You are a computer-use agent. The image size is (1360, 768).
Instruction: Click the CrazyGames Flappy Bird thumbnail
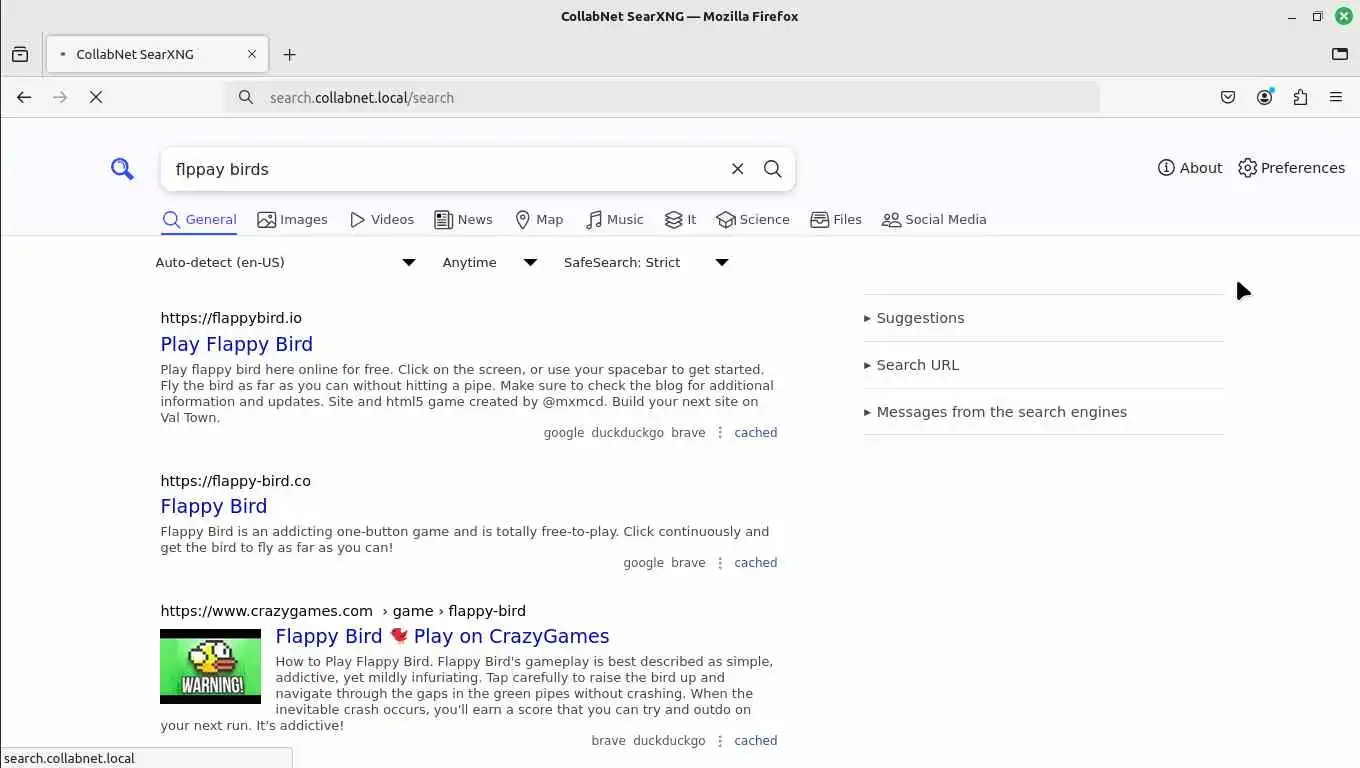(210, 666)
